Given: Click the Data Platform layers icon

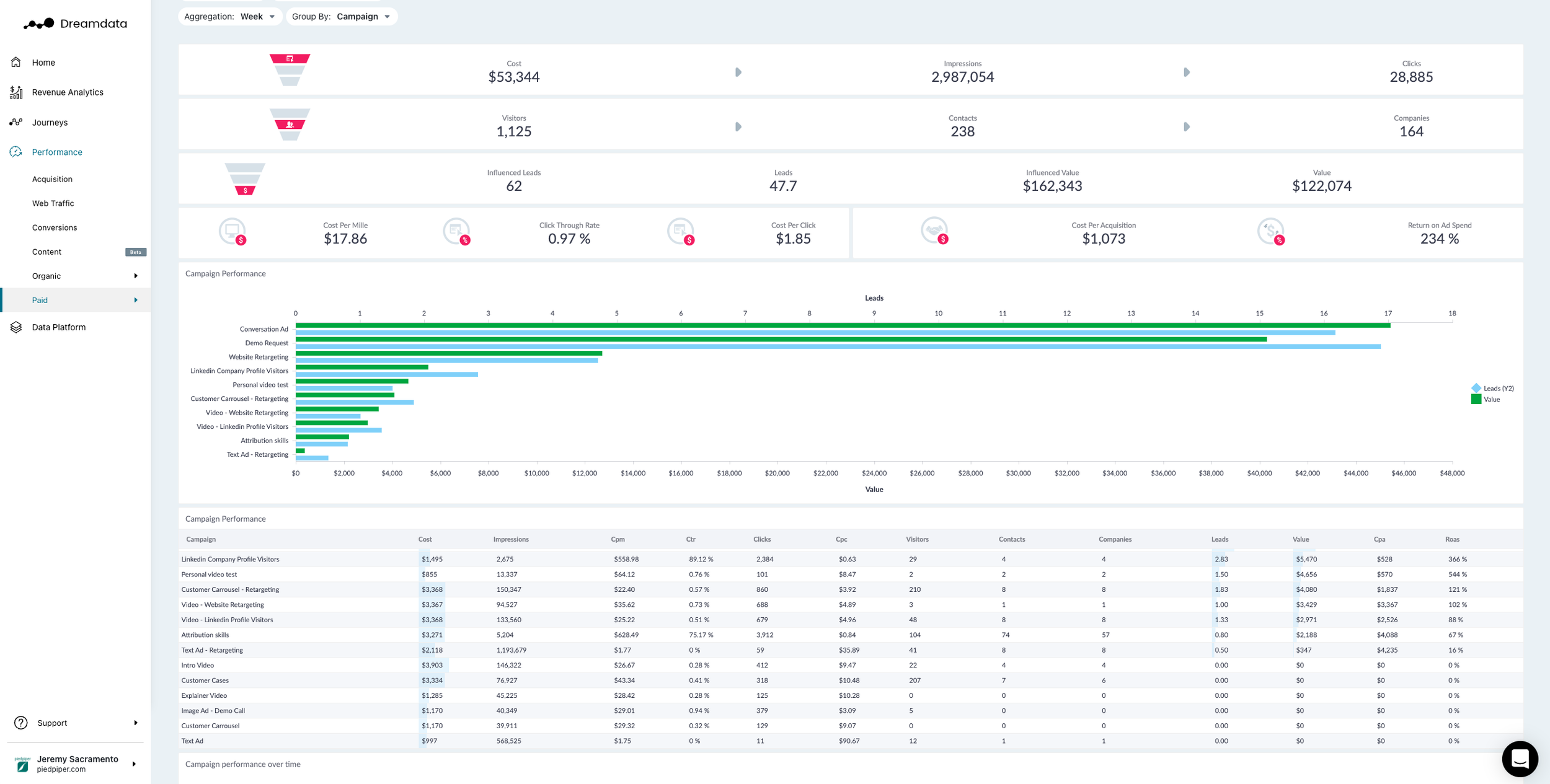Looking at the screenshot, I should (x=16, y=327).
